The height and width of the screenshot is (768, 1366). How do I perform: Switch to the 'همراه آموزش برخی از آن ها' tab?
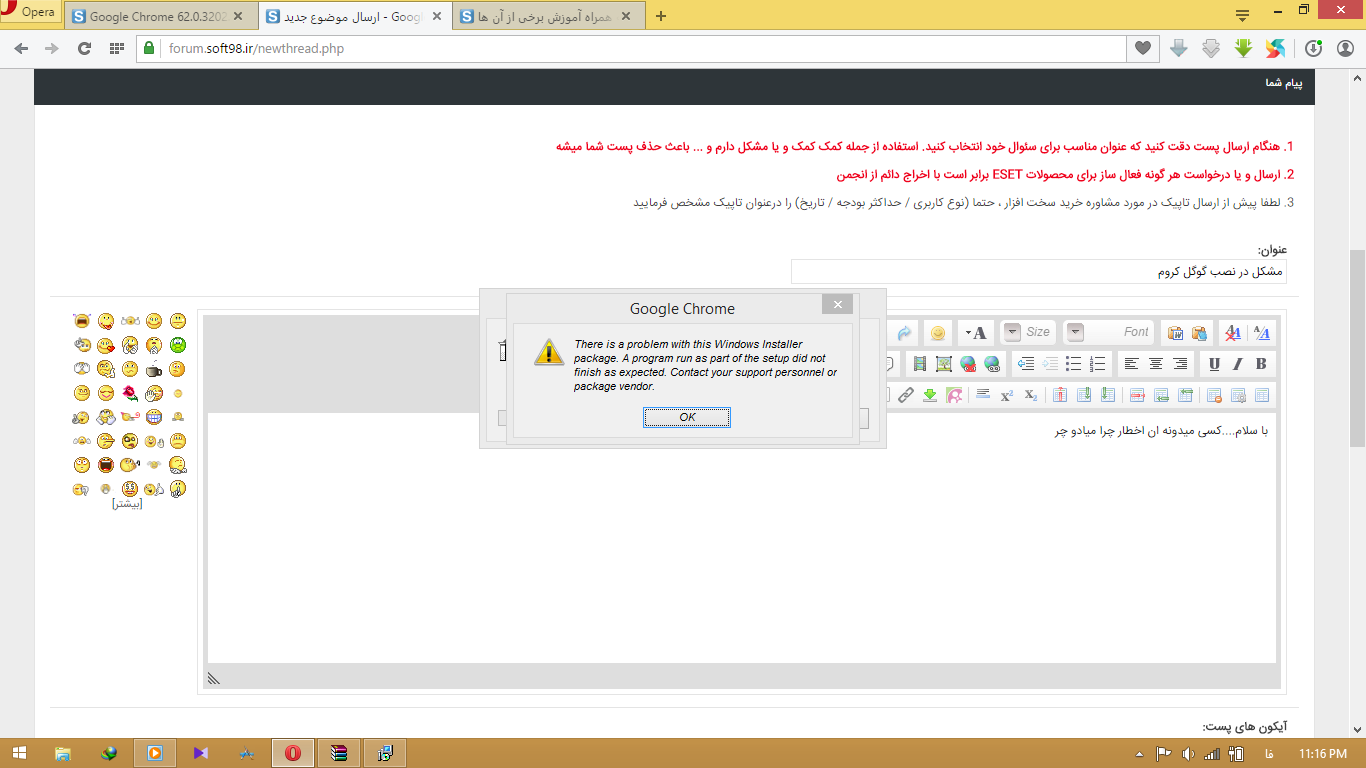[547, 17]
